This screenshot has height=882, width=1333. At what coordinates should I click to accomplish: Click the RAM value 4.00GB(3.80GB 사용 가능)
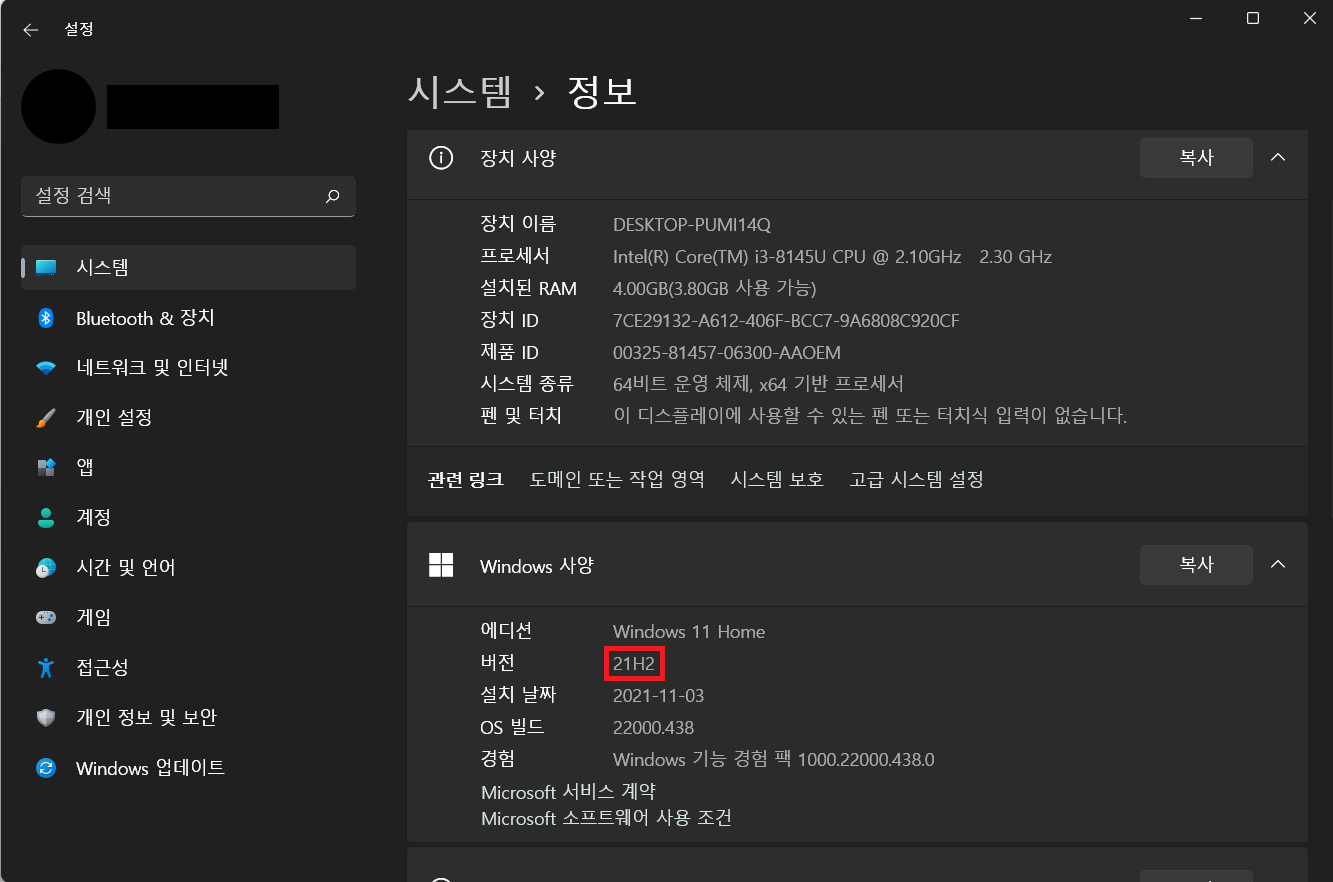pyautogui.click(x=715, y=289)
